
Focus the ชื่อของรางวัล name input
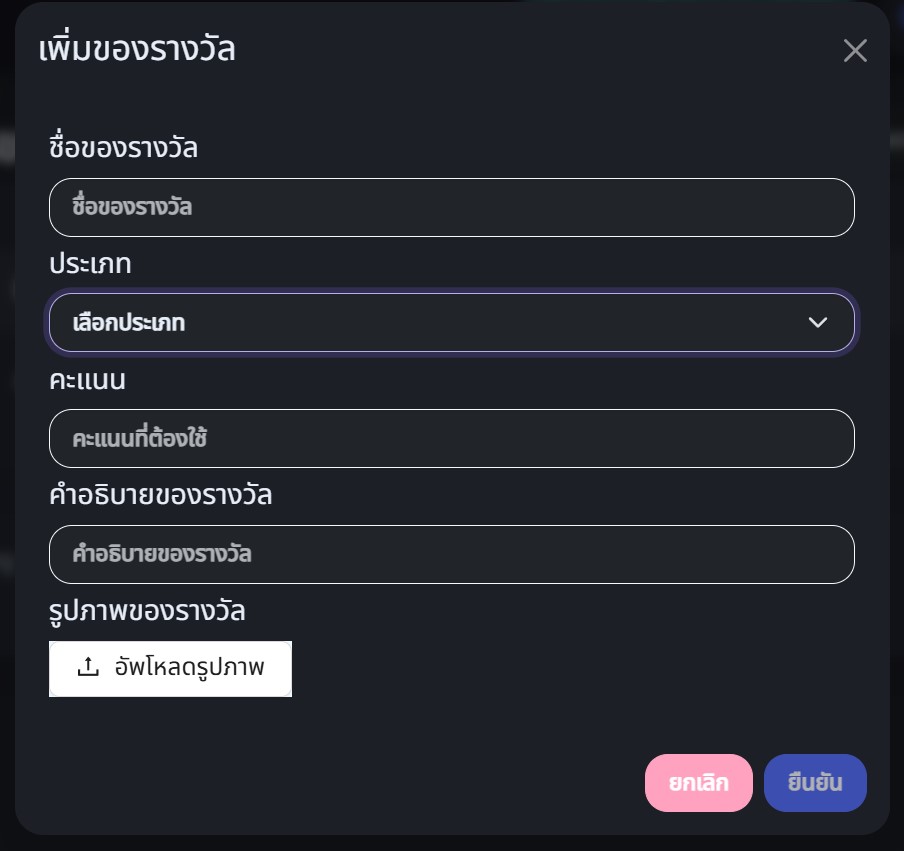click(451, 207)
